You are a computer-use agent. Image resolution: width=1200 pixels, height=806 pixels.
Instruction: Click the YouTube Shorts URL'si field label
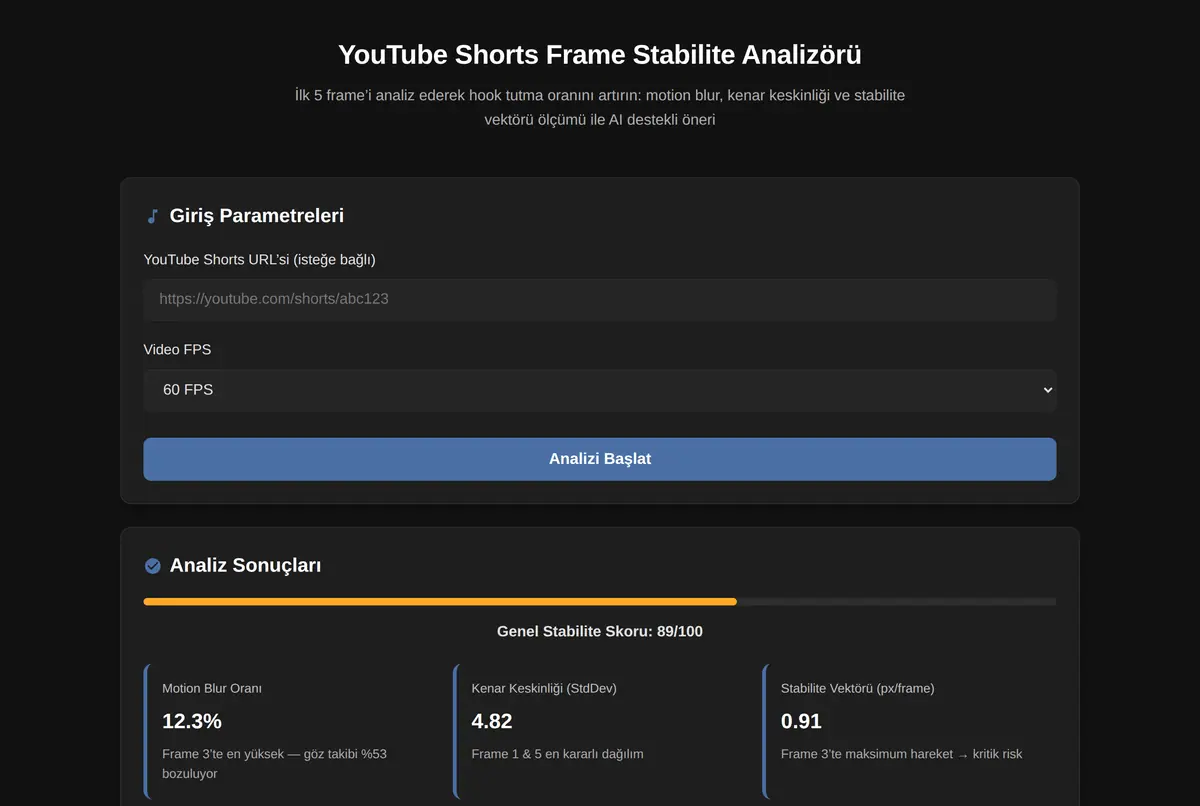(260, 260)
